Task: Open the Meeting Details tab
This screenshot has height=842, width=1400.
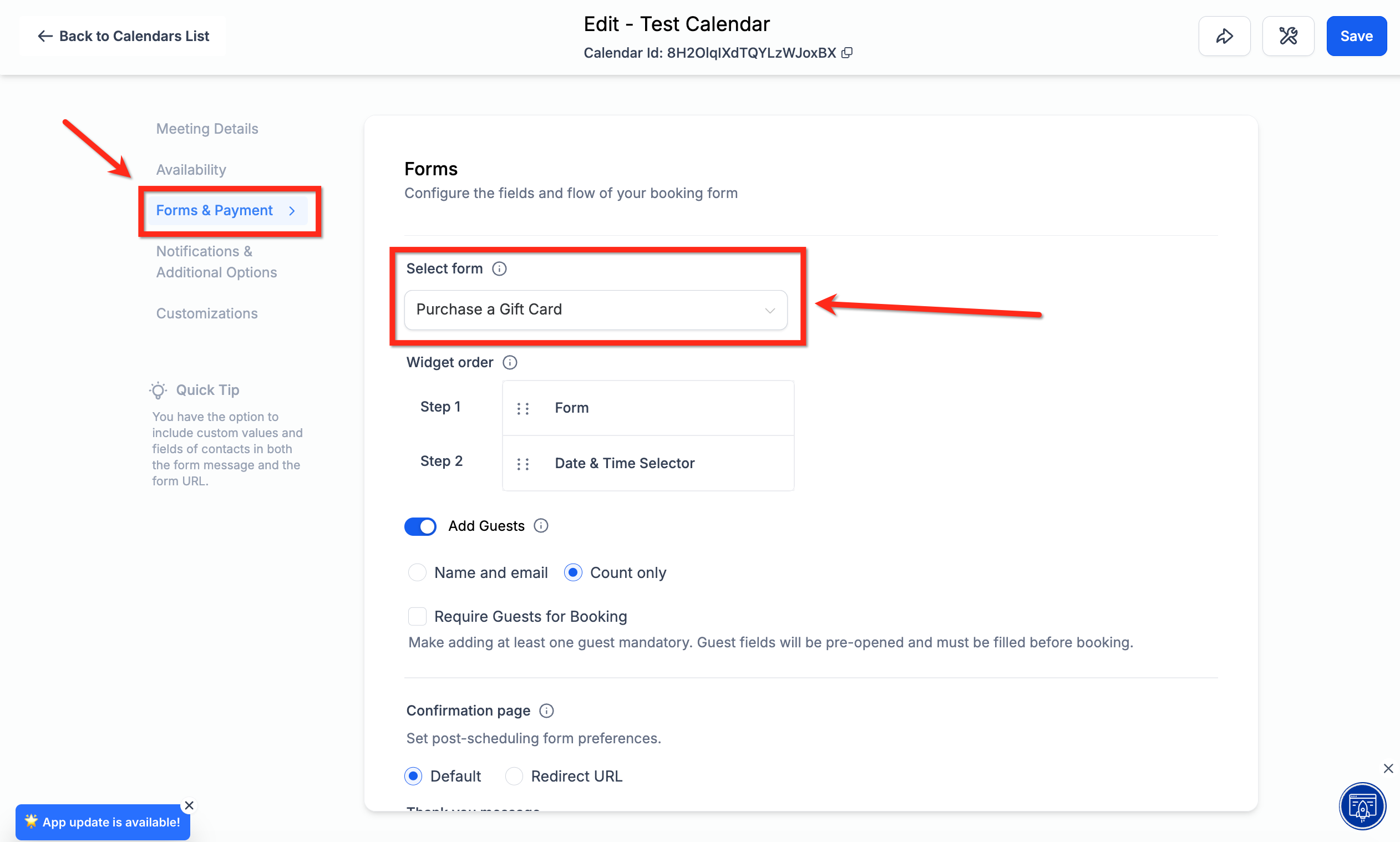Action: [206, 129]
